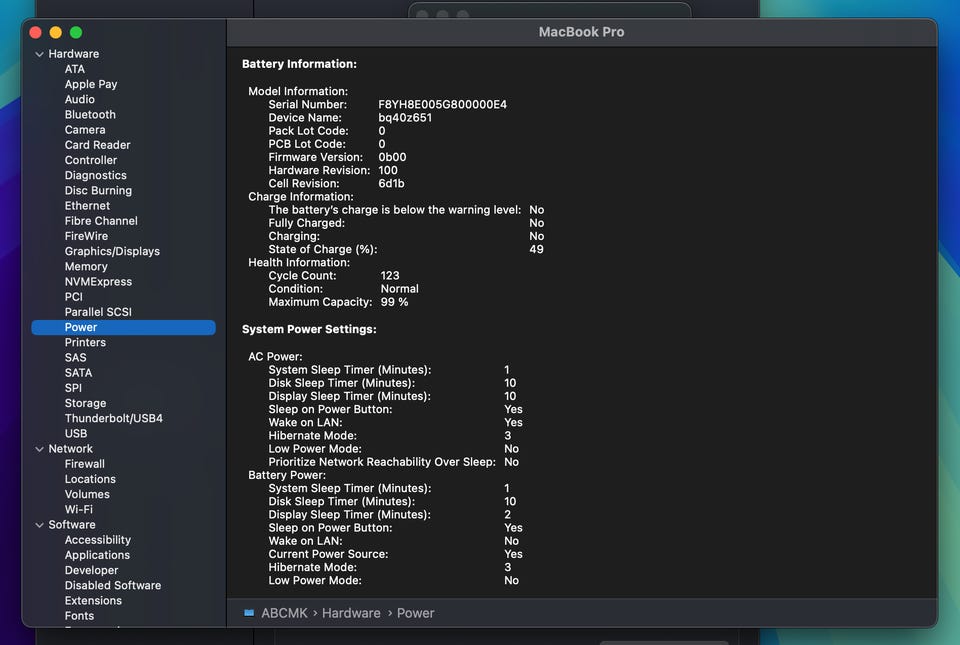Click Hardware in the bottom path bar
The width and height of the screenshot is (960, 645).
click(x=351, y=613)
